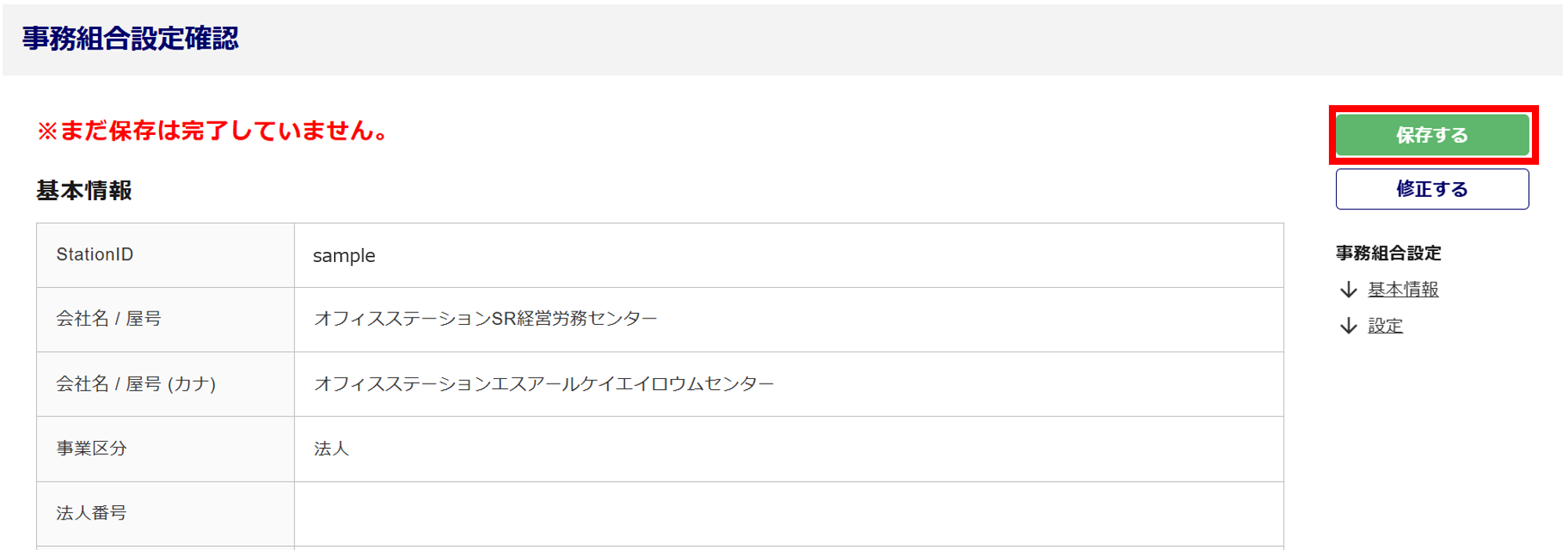Image resolution: width=1568 pixels, height=550 pixels.
Task: Click the down arrow icon beside 設定
Action: pos(1348,326)
